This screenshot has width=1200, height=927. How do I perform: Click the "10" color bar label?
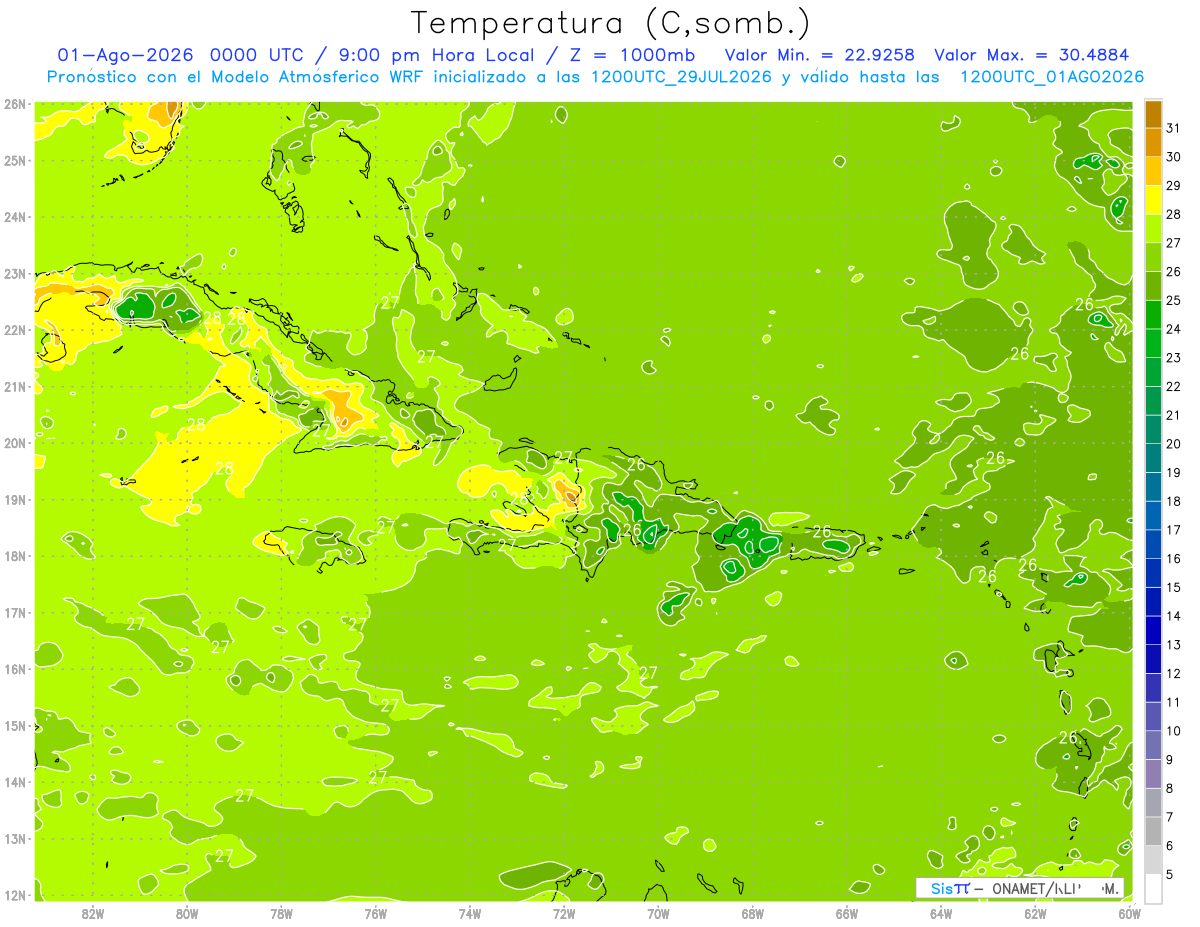click(x=1173, y=731)
